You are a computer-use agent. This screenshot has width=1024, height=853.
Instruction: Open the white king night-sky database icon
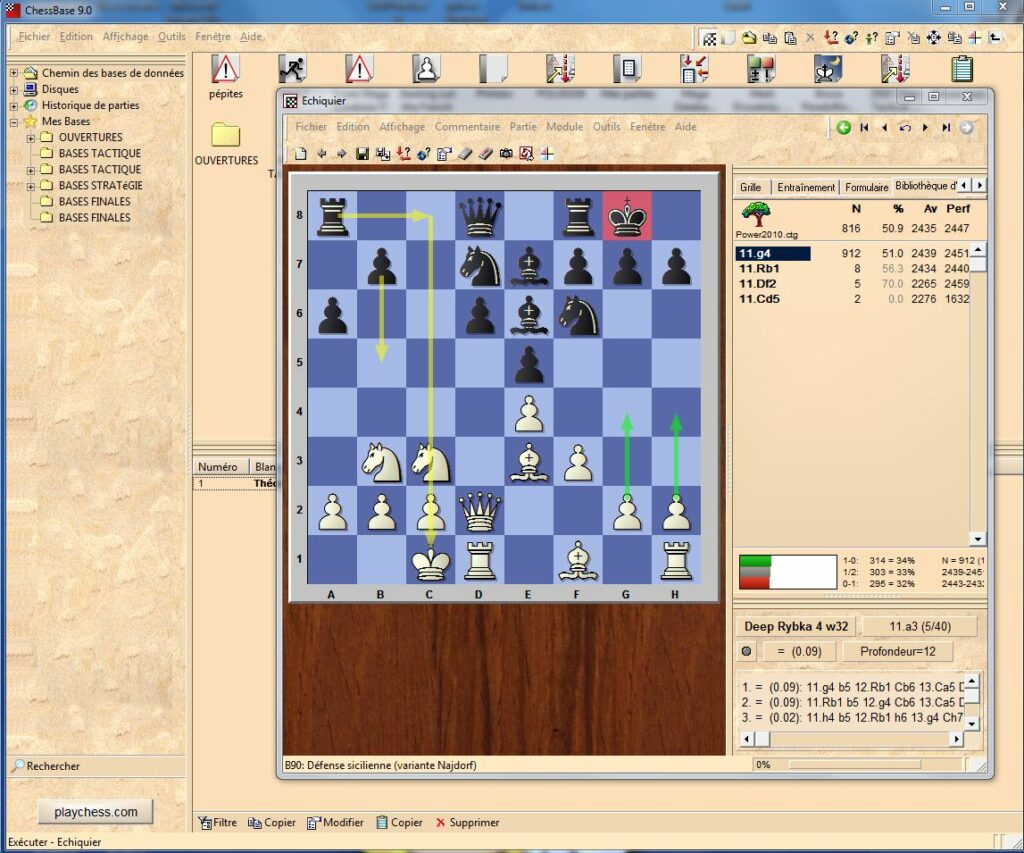828,70
